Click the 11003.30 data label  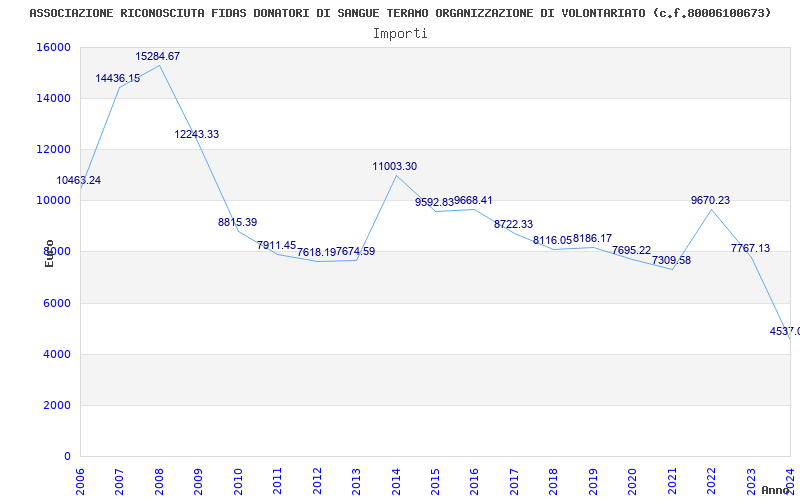(x=395, y=166)
